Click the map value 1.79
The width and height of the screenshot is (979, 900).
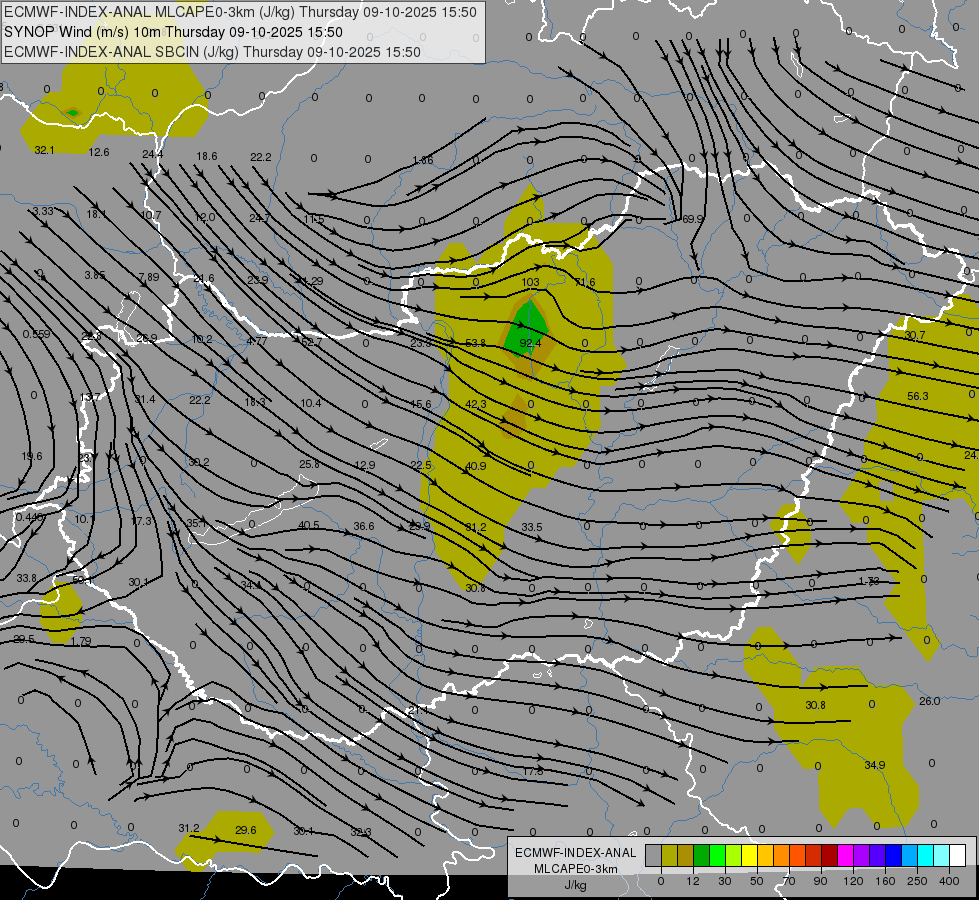coord(81,641)
